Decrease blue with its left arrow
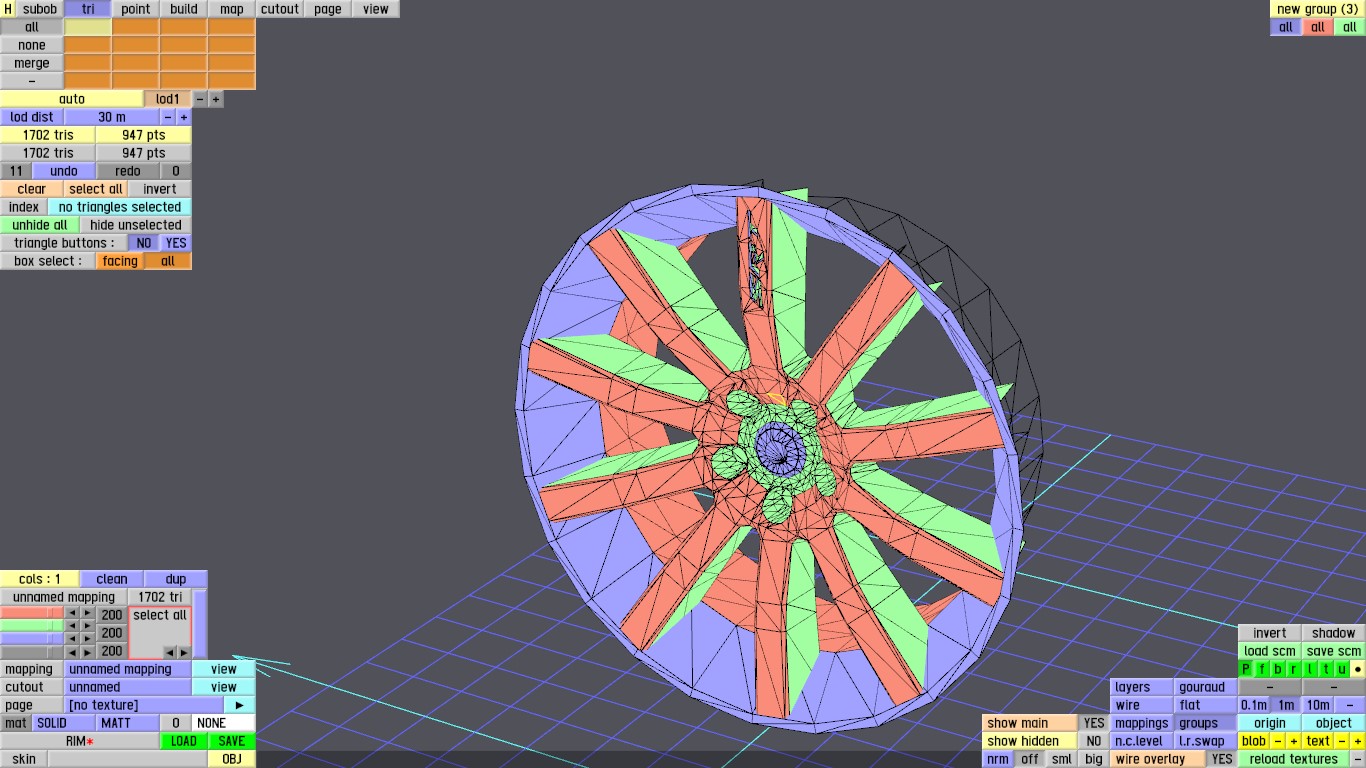The image size is (1366, 768). pyautogui.click(x=72, y=639)
